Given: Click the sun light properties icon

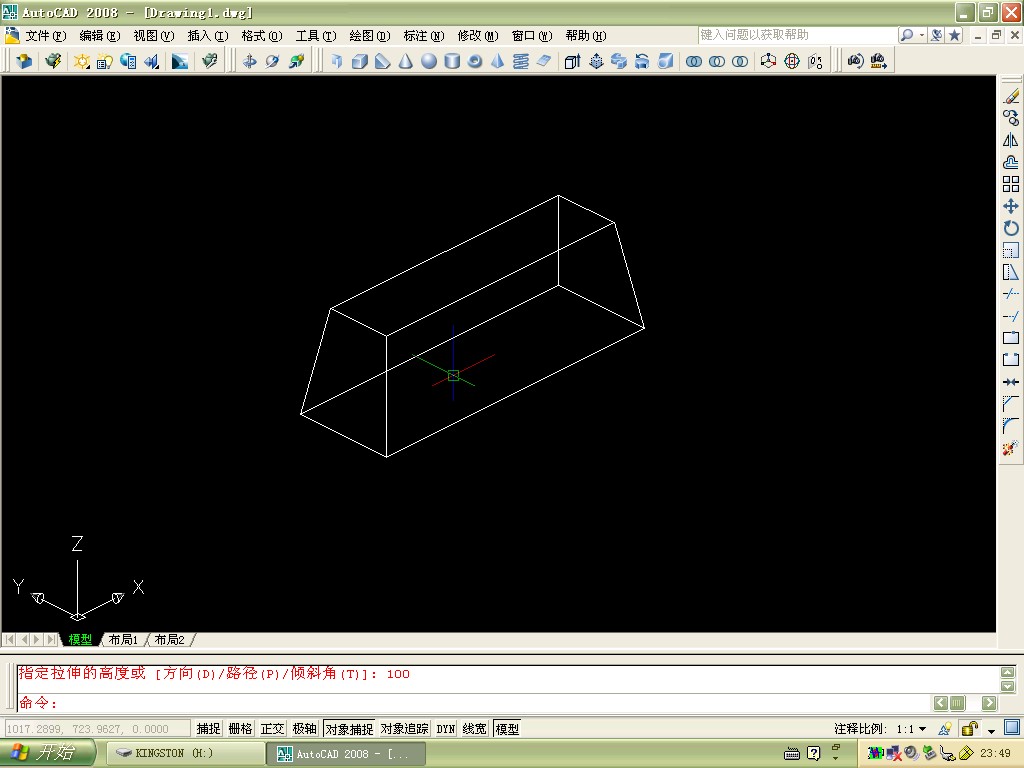Looking at the screenshot, I should click(82, 61).
